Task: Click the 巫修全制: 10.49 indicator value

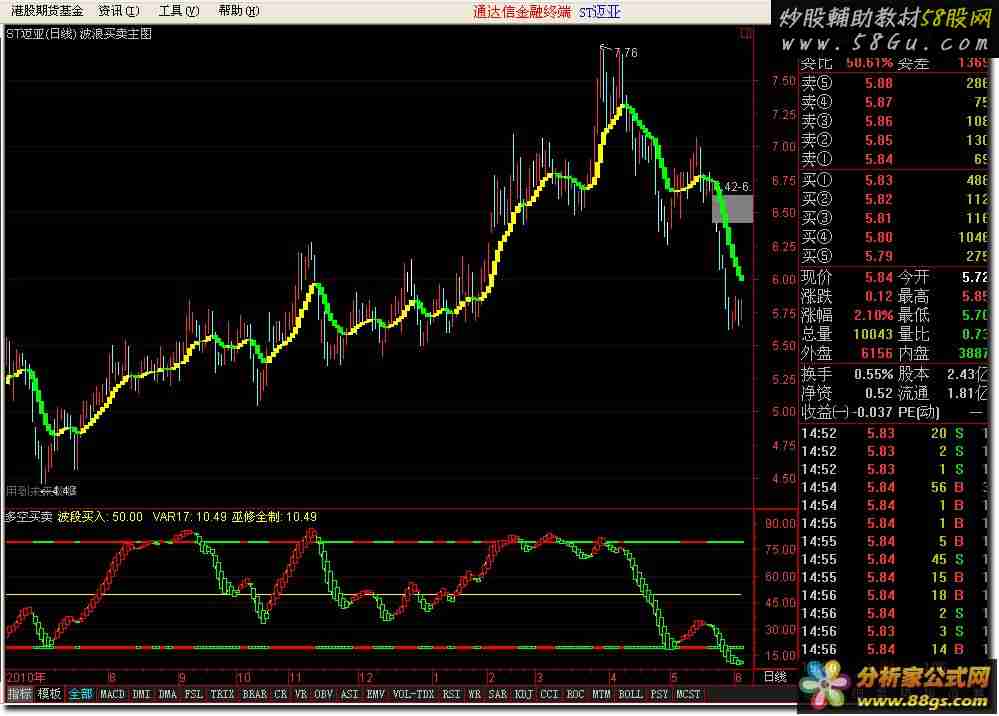Action: 274,517
